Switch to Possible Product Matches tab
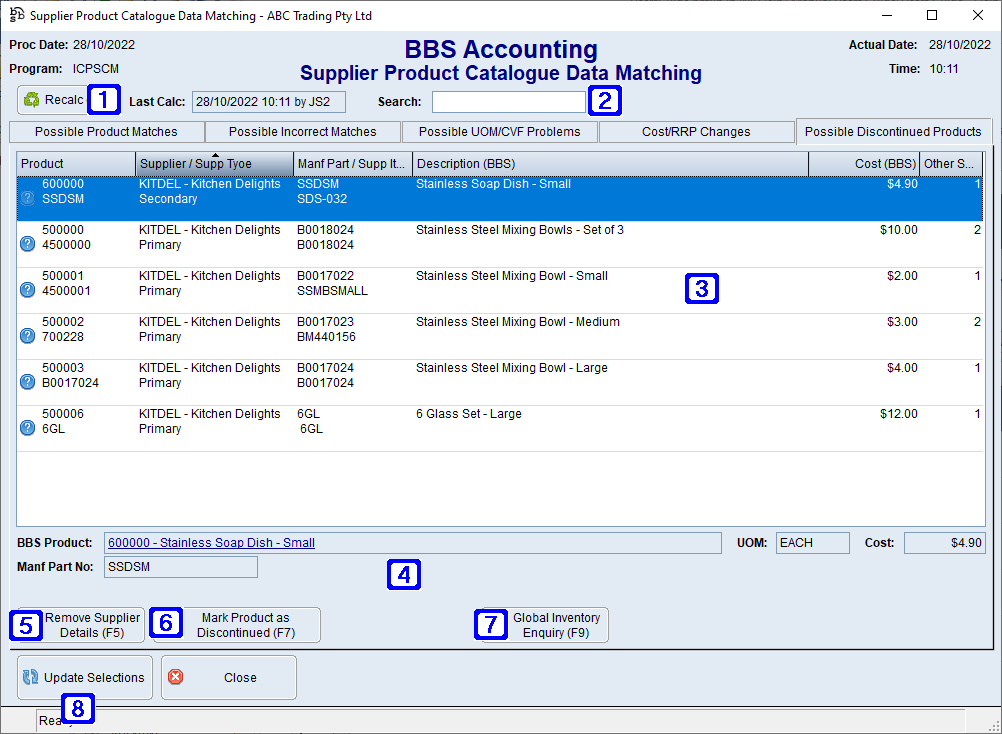The height and width of the screenshot is (734, 1002). click(x=106, y=131)
